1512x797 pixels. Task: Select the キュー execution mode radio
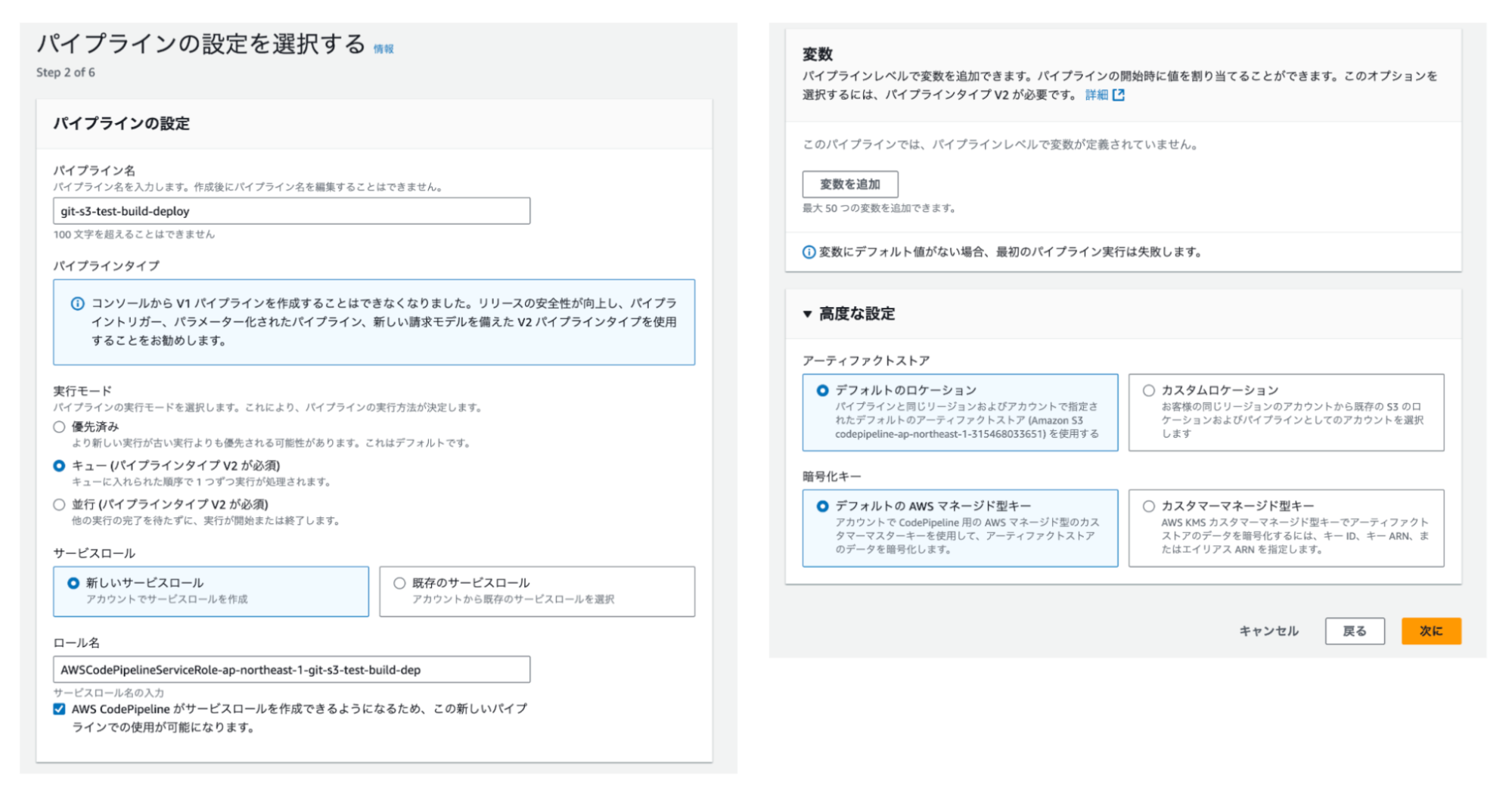pyautogui.click(x=59, y=466)
